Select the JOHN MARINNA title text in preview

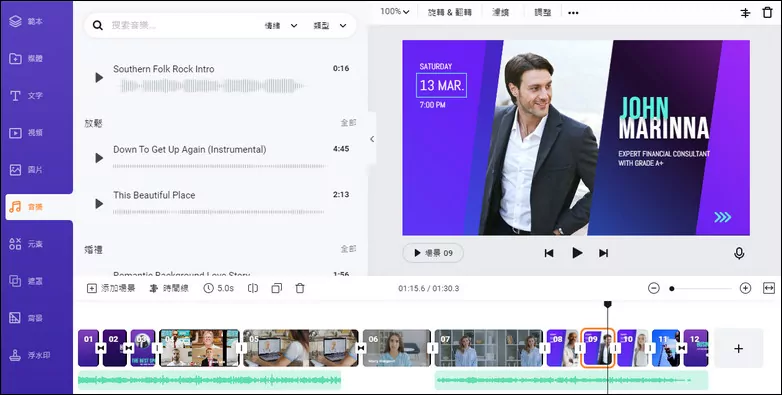[663, 118]
